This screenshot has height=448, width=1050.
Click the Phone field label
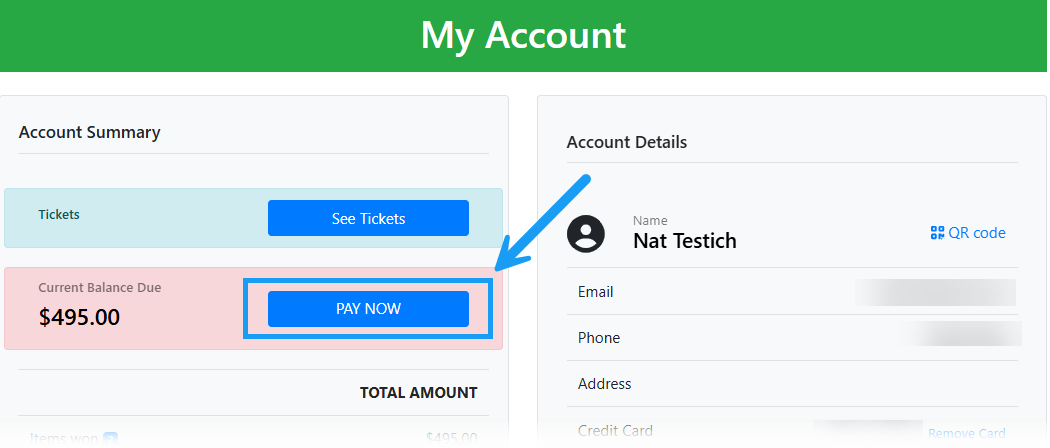click(x=599, y=338)
